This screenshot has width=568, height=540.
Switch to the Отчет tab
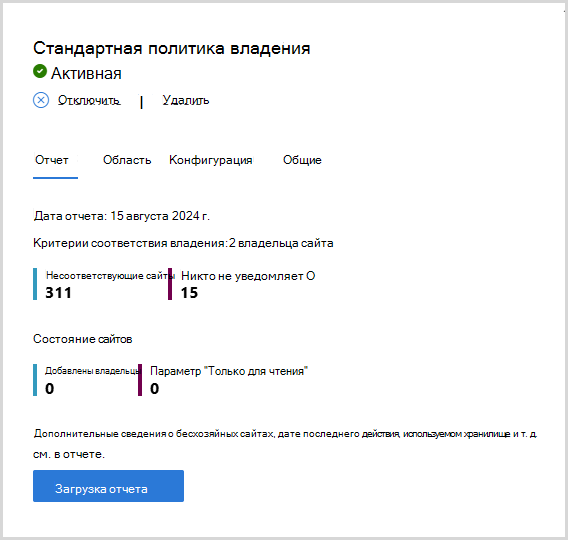click(x=52, y=160)
